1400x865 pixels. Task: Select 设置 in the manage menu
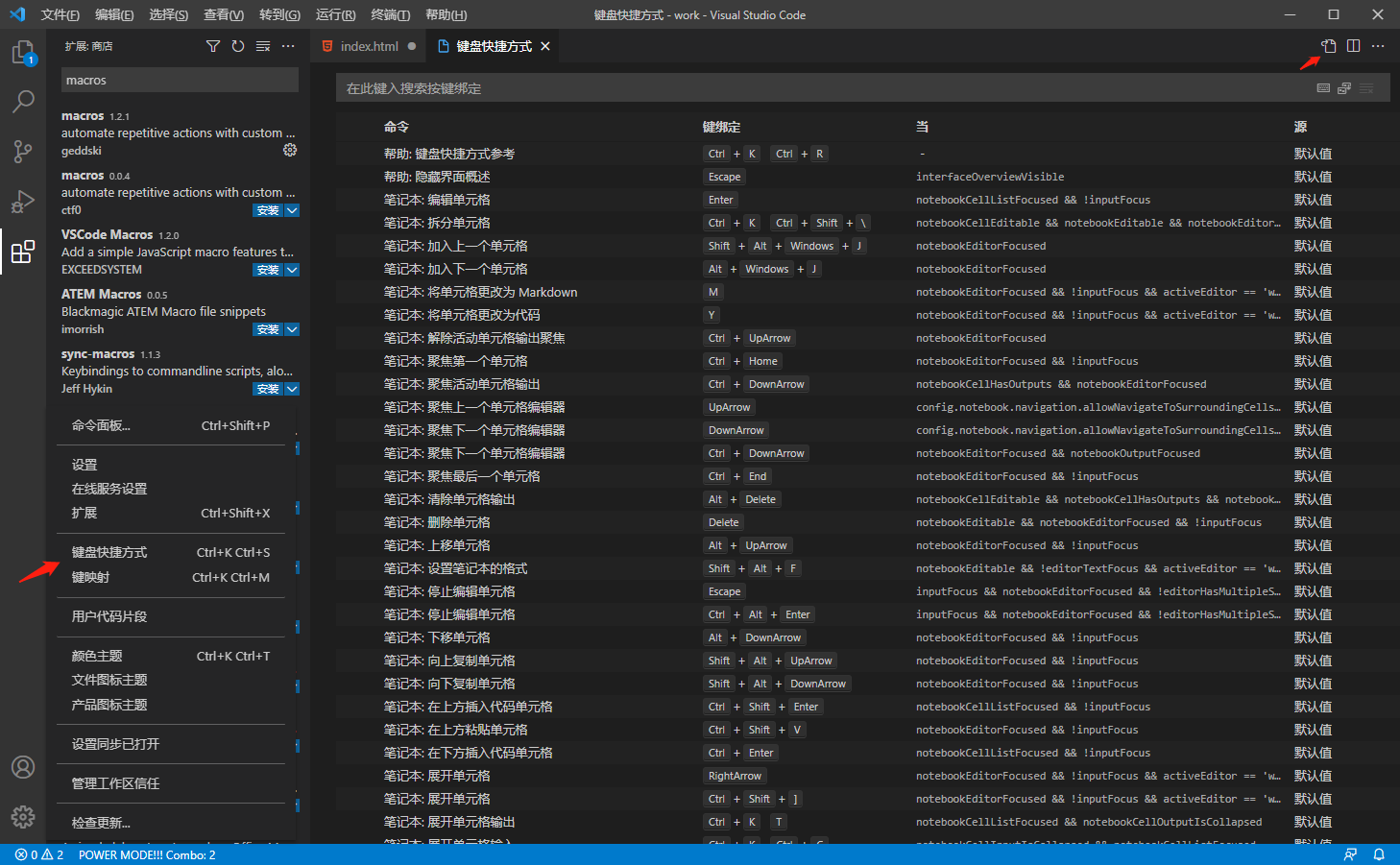coord(171,464)
